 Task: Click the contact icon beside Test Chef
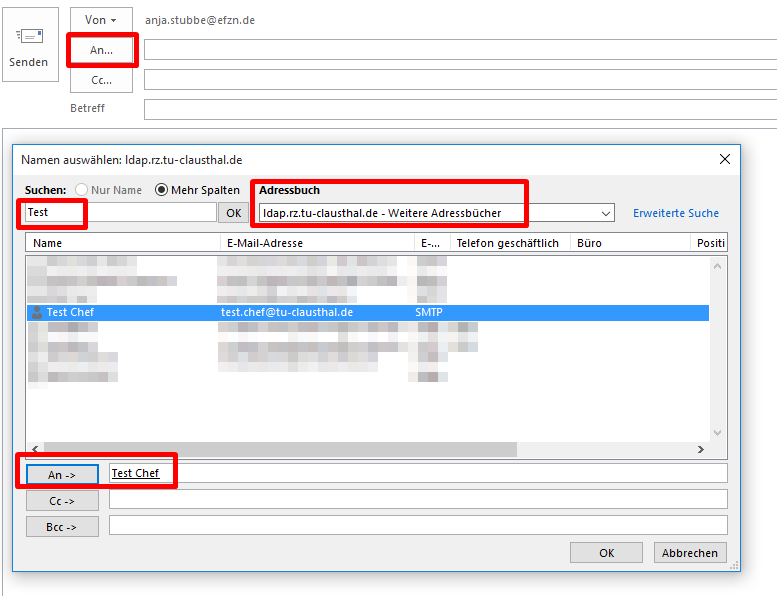[x=37, y=312]
